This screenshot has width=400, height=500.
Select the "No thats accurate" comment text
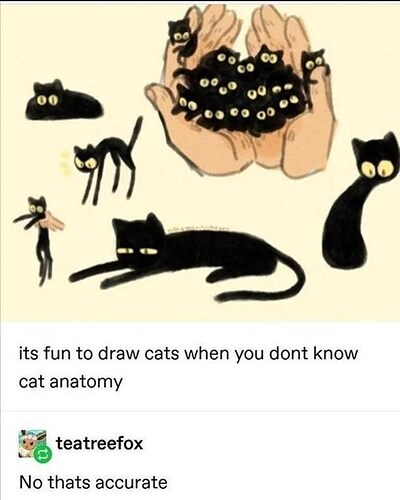[x=93, y=482]
